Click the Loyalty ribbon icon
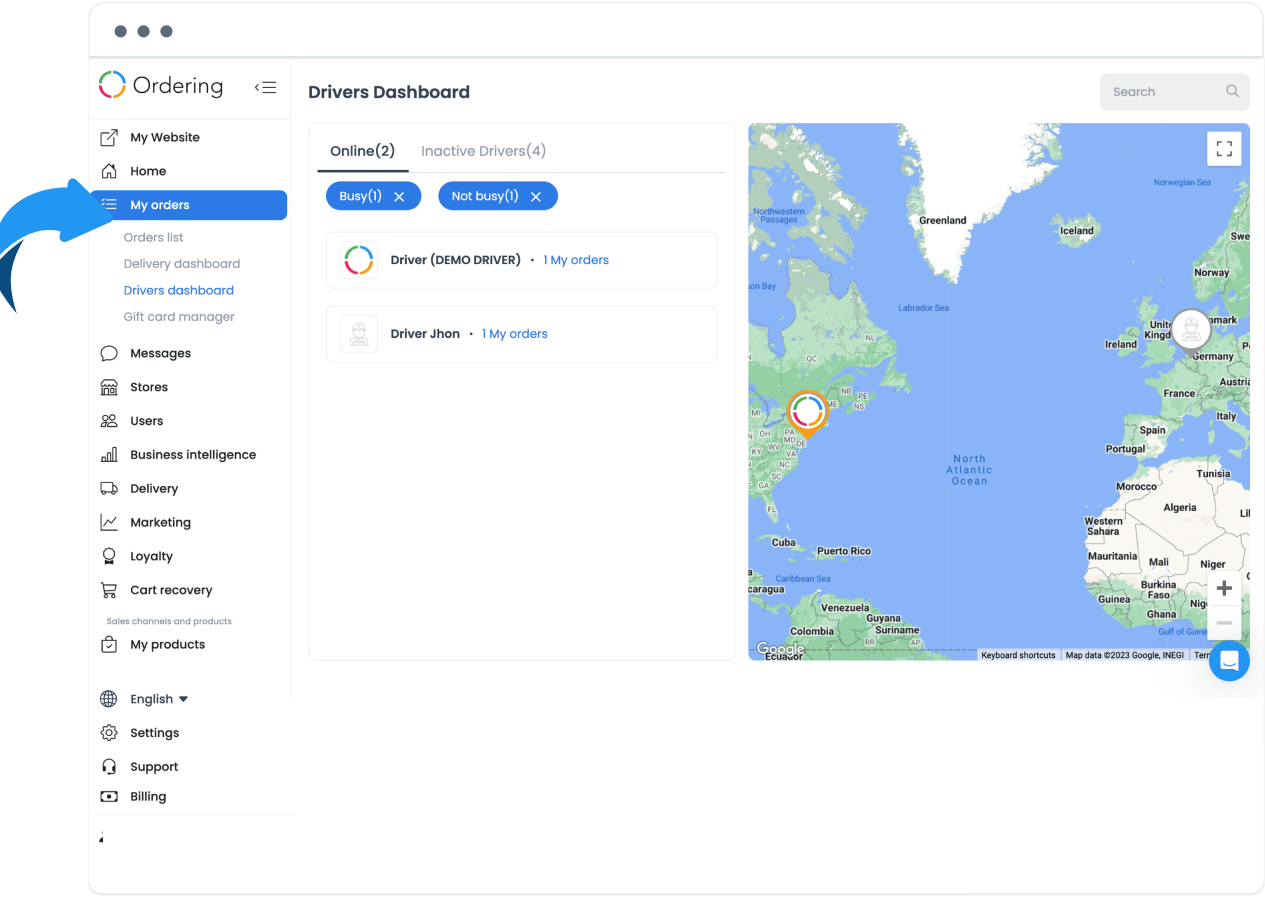The width and height of the screenshot is (1265, 898). (110, 556)
